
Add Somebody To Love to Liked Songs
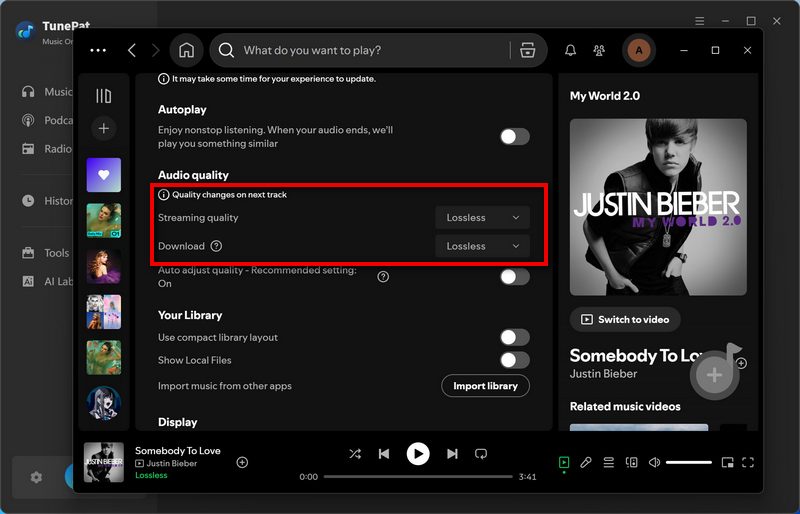(x=242, y=462)
